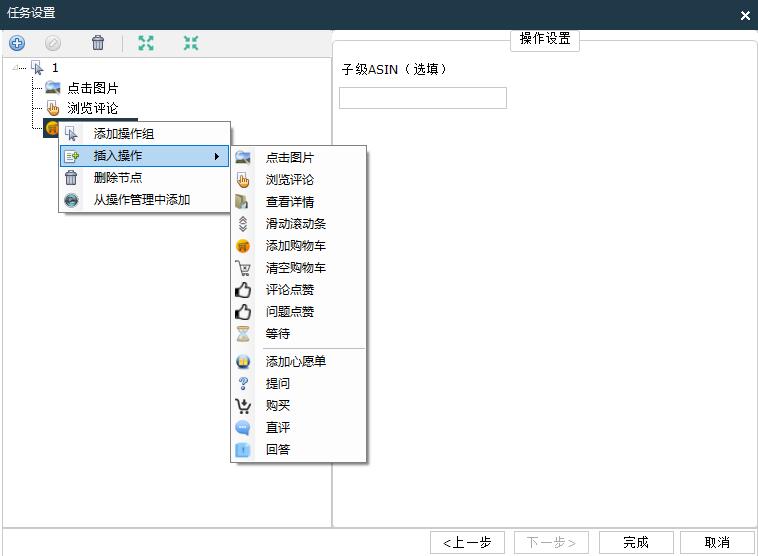Click the empty cart icon beside 清空购物车
The image size is (758, 556).
tap(243, 268)
